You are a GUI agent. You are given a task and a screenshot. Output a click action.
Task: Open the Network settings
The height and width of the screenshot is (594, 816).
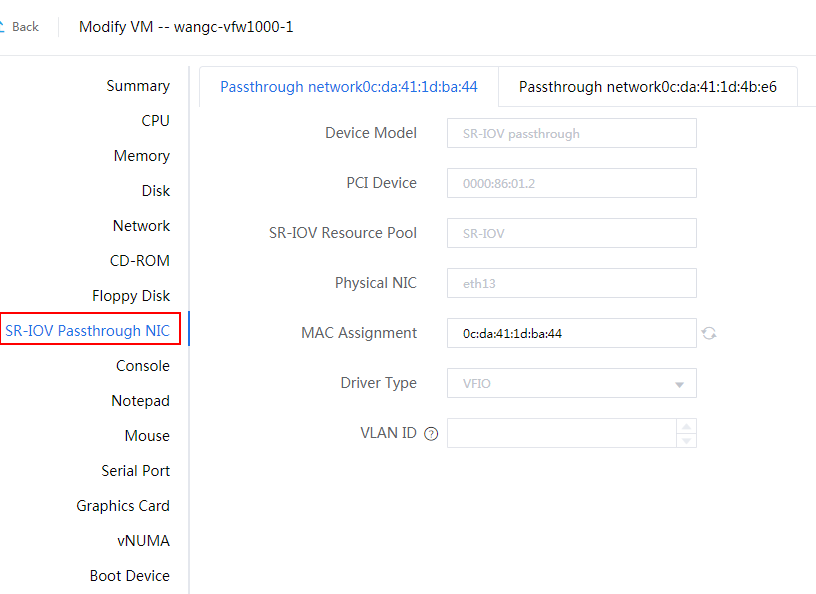pos(141,226)
